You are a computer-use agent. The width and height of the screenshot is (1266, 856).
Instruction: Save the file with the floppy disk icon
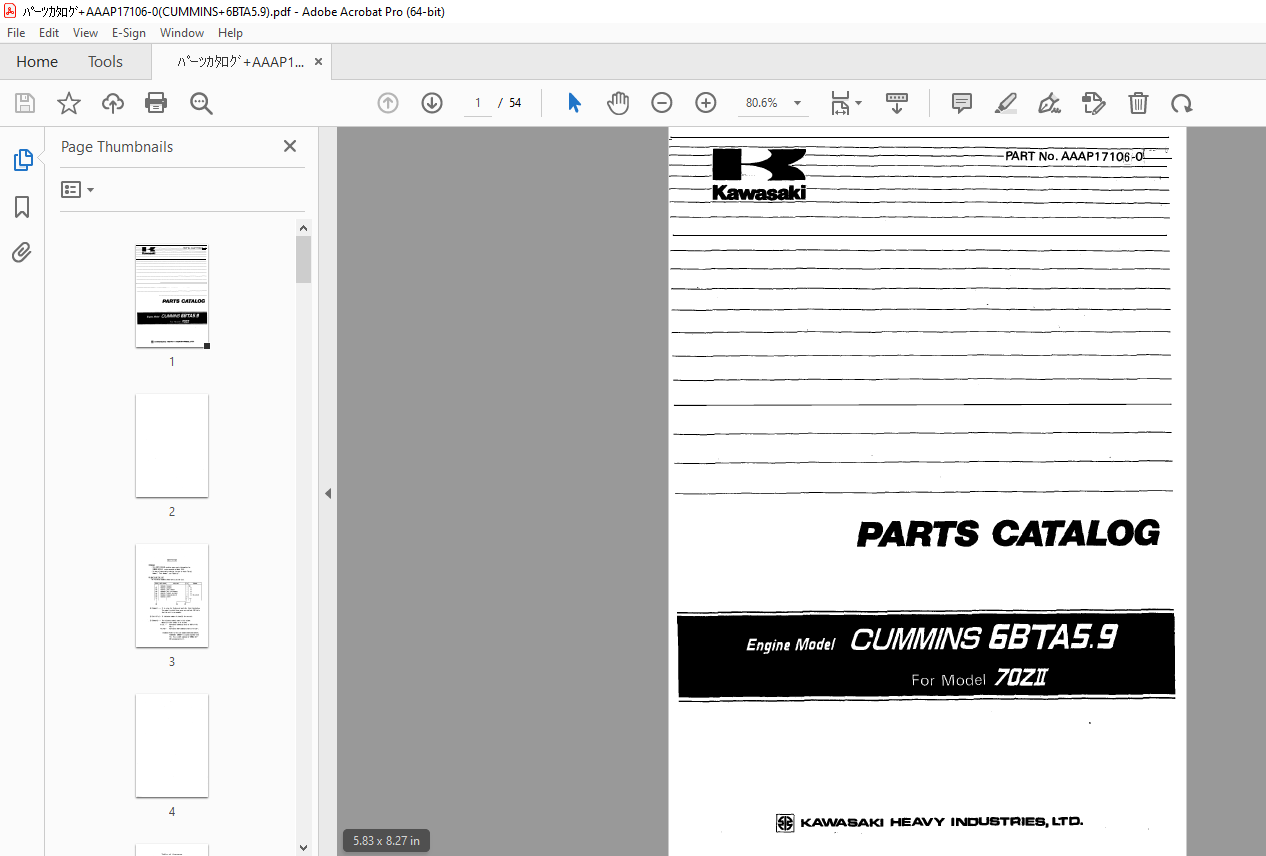coord(25,103)
